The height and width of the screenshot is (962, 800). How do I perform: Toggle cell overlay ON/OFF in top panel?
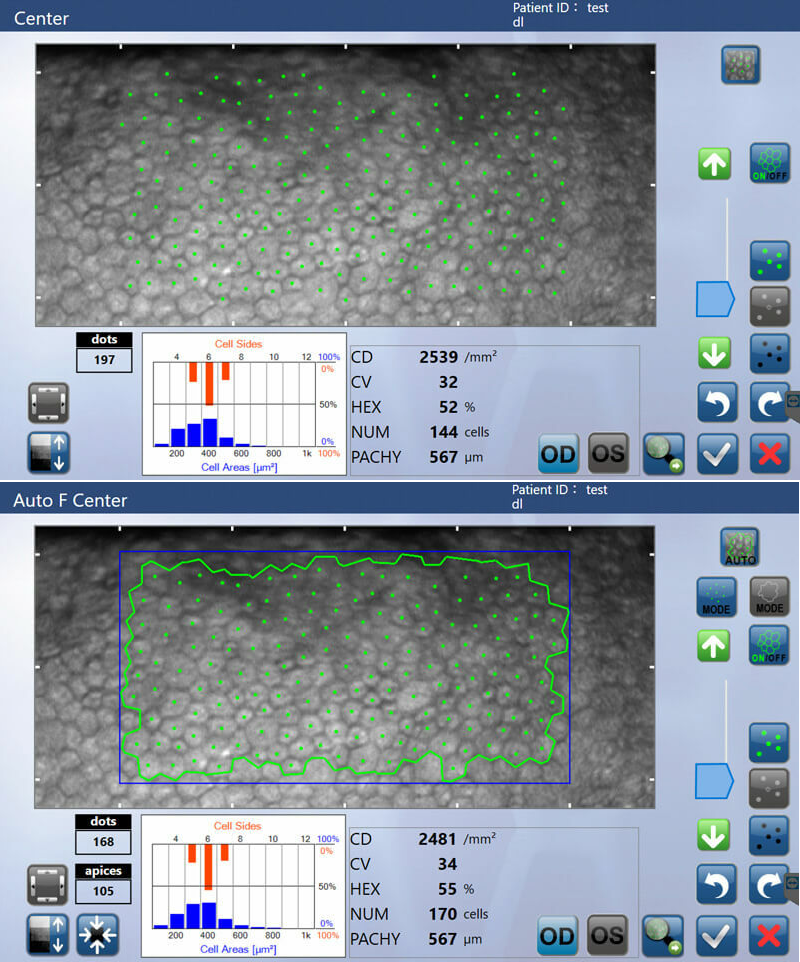point(769,163)
